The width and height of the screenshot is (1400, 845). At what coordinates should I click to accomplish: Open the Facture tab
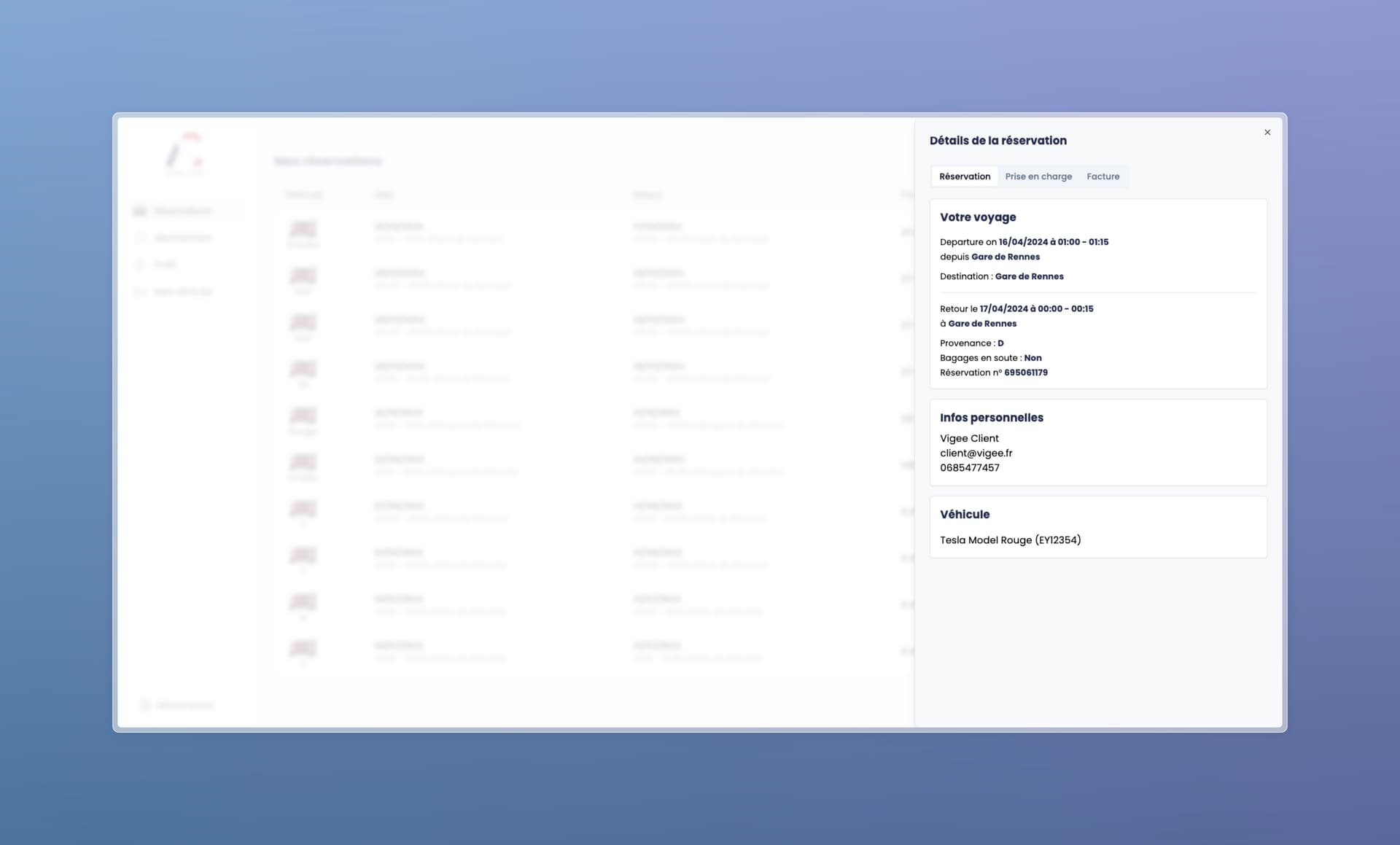[x=1102, y=176]
